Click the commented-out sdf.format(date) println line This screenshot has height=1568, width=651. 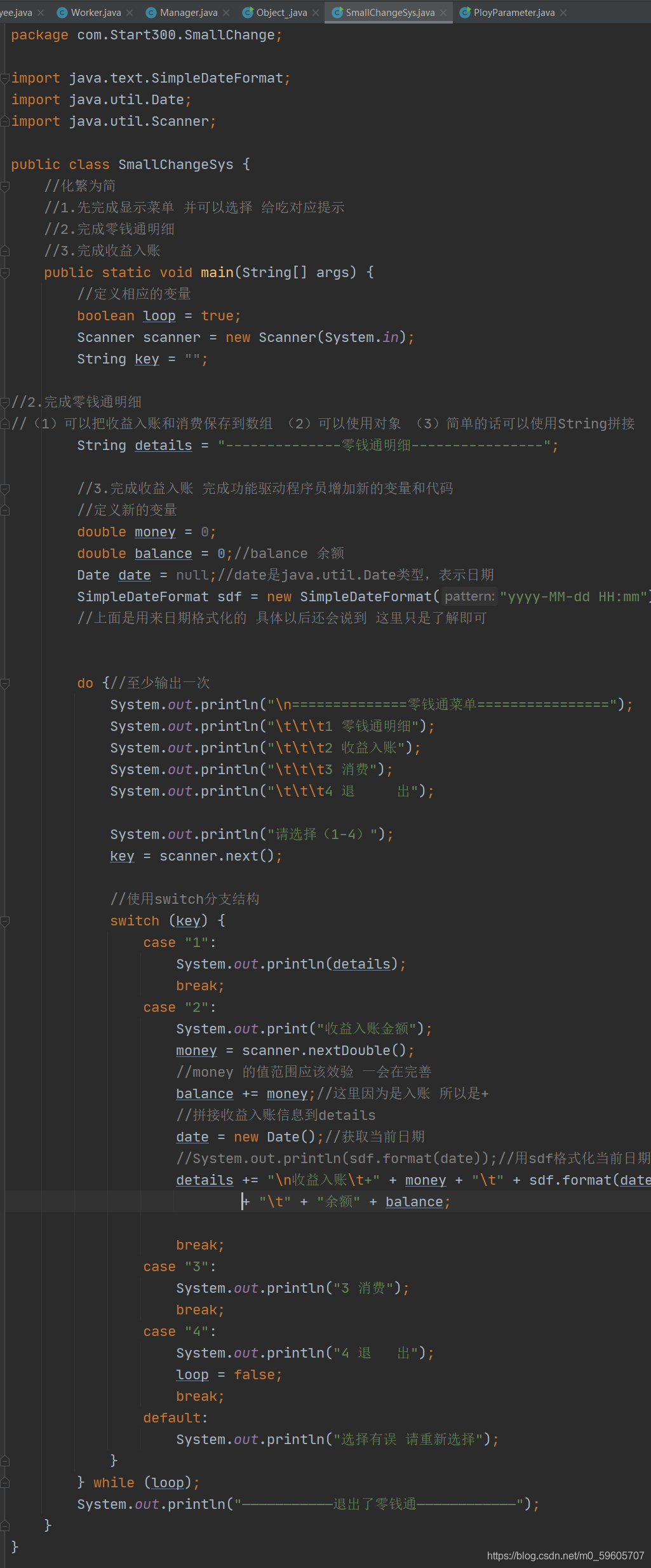tap(413, 1159)
